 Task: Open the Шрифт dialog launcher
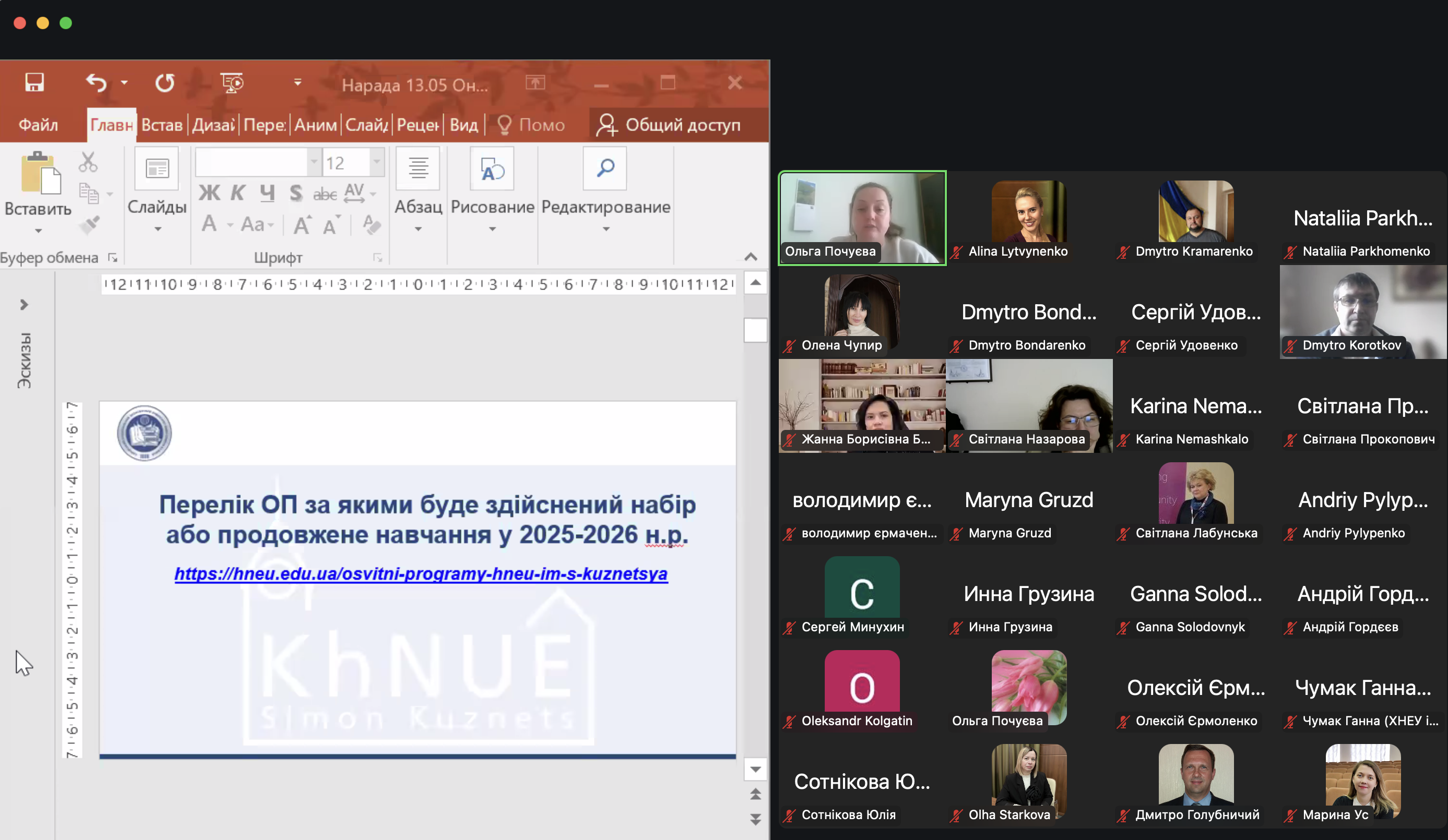point(377,258)
